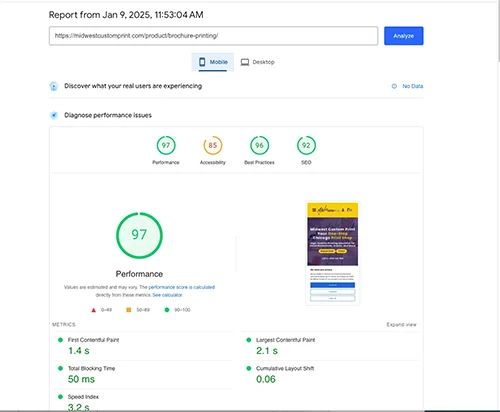The height and width of the screenshot is (412, 500).
Task: Click the Diagnose performance issues icon
Action: pyautogui.click(x=54, y=115)
